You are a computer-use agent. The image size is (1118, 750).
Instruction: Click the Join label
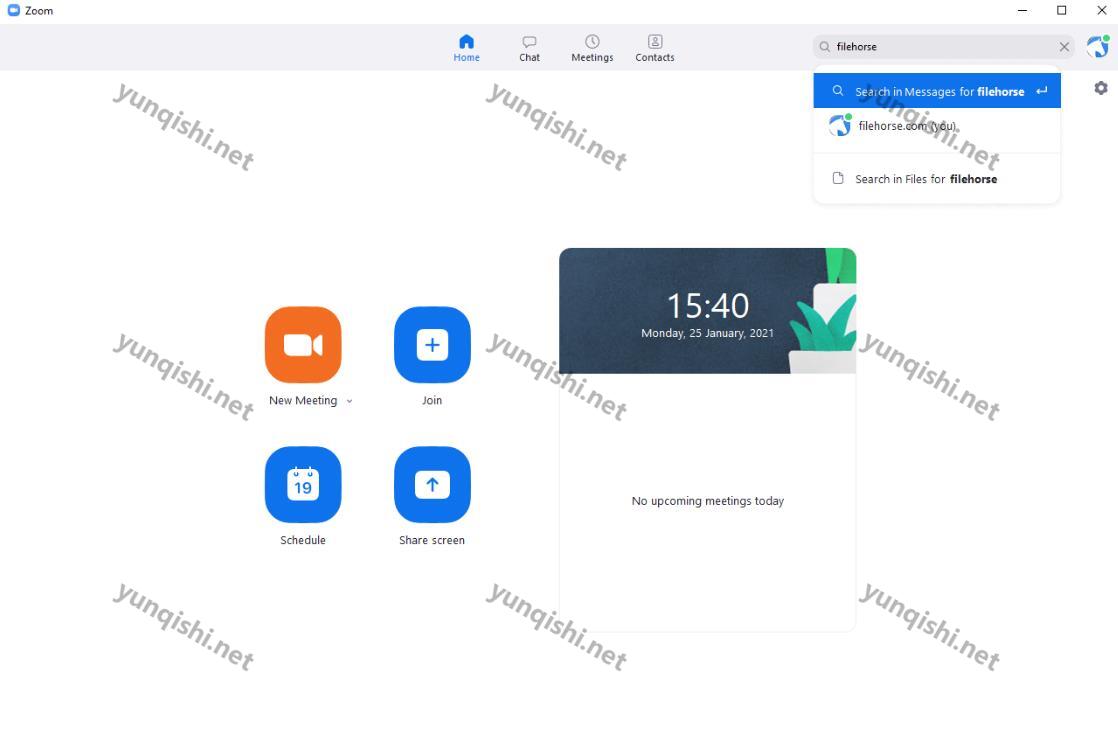tap(432, 401)
